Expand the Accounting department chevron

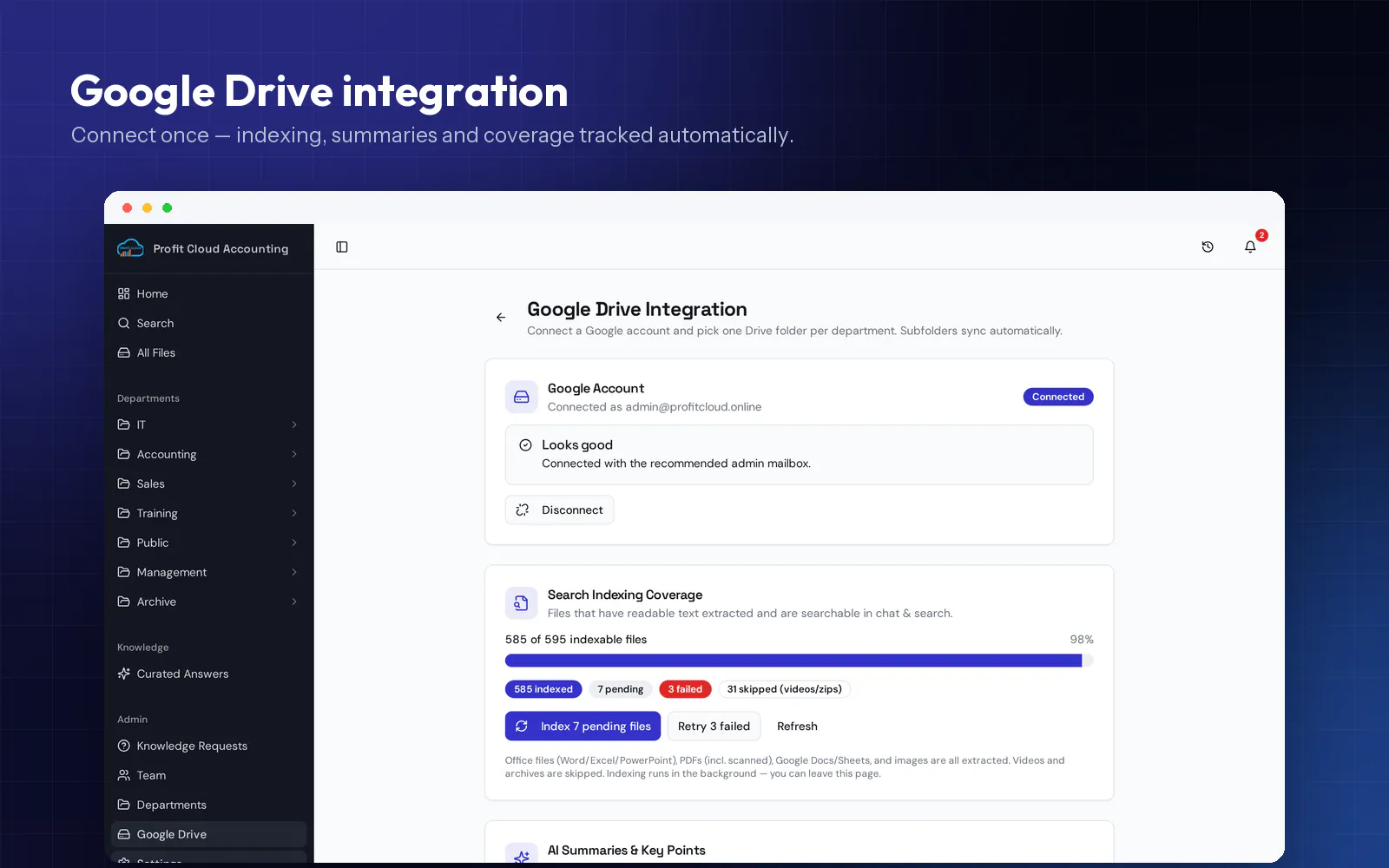(294, 455)
